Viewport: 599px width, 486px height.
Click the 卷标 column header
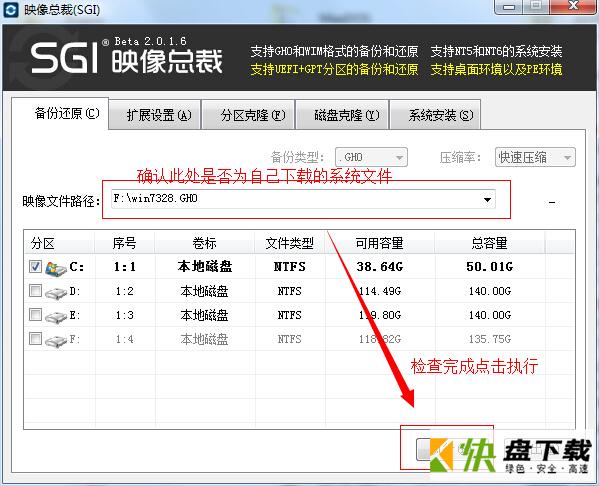pos(204,243)
